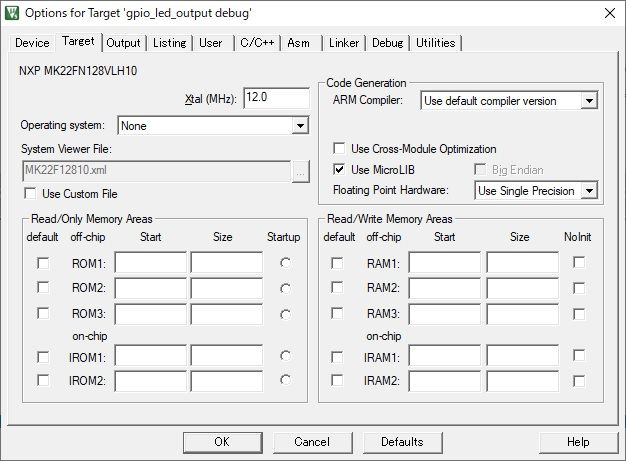Screen dimensions: 626x461
Task: Close the Options for Target dialog
Action: [x=610, y=13]
